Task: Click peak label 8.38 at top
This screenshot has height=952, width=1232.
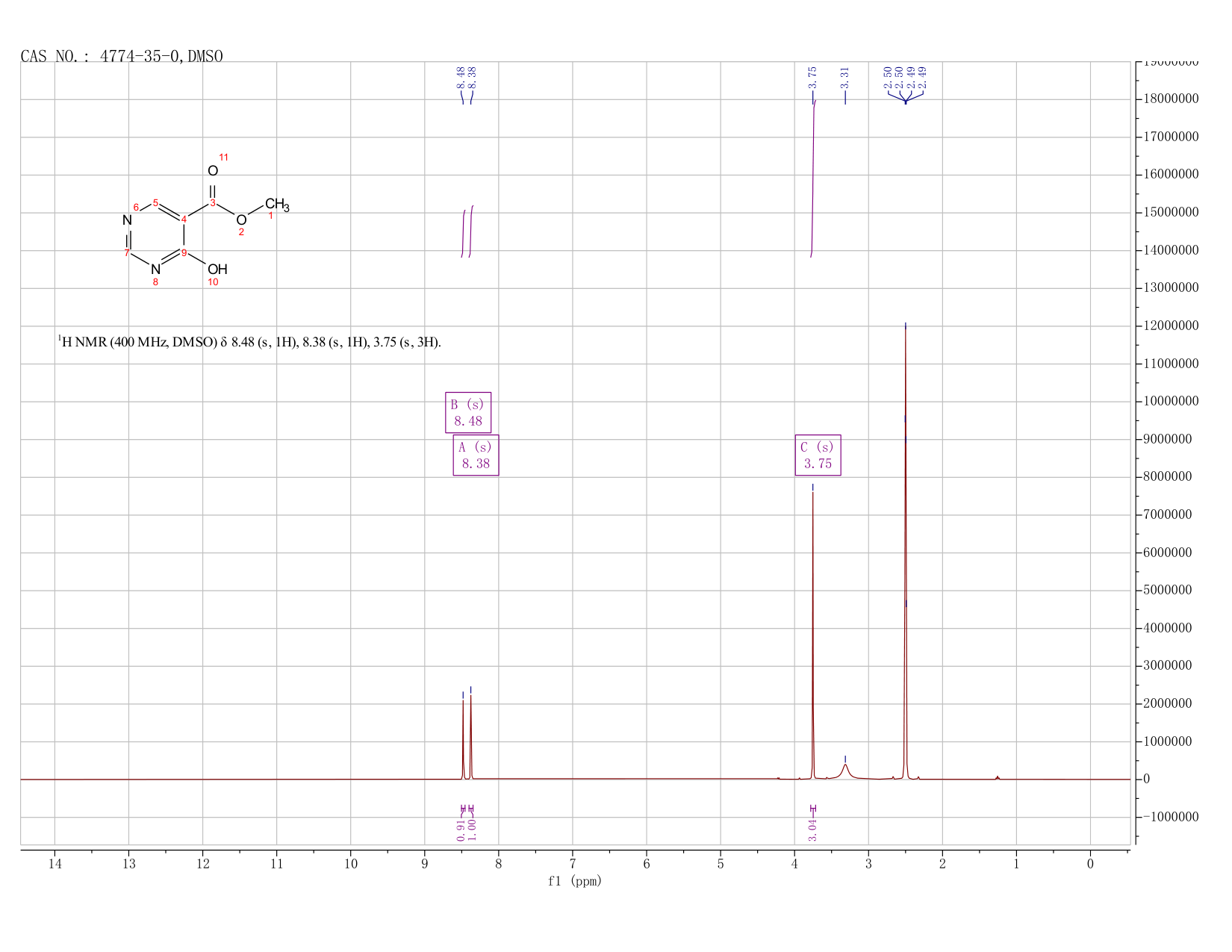Action: [472, 77]
